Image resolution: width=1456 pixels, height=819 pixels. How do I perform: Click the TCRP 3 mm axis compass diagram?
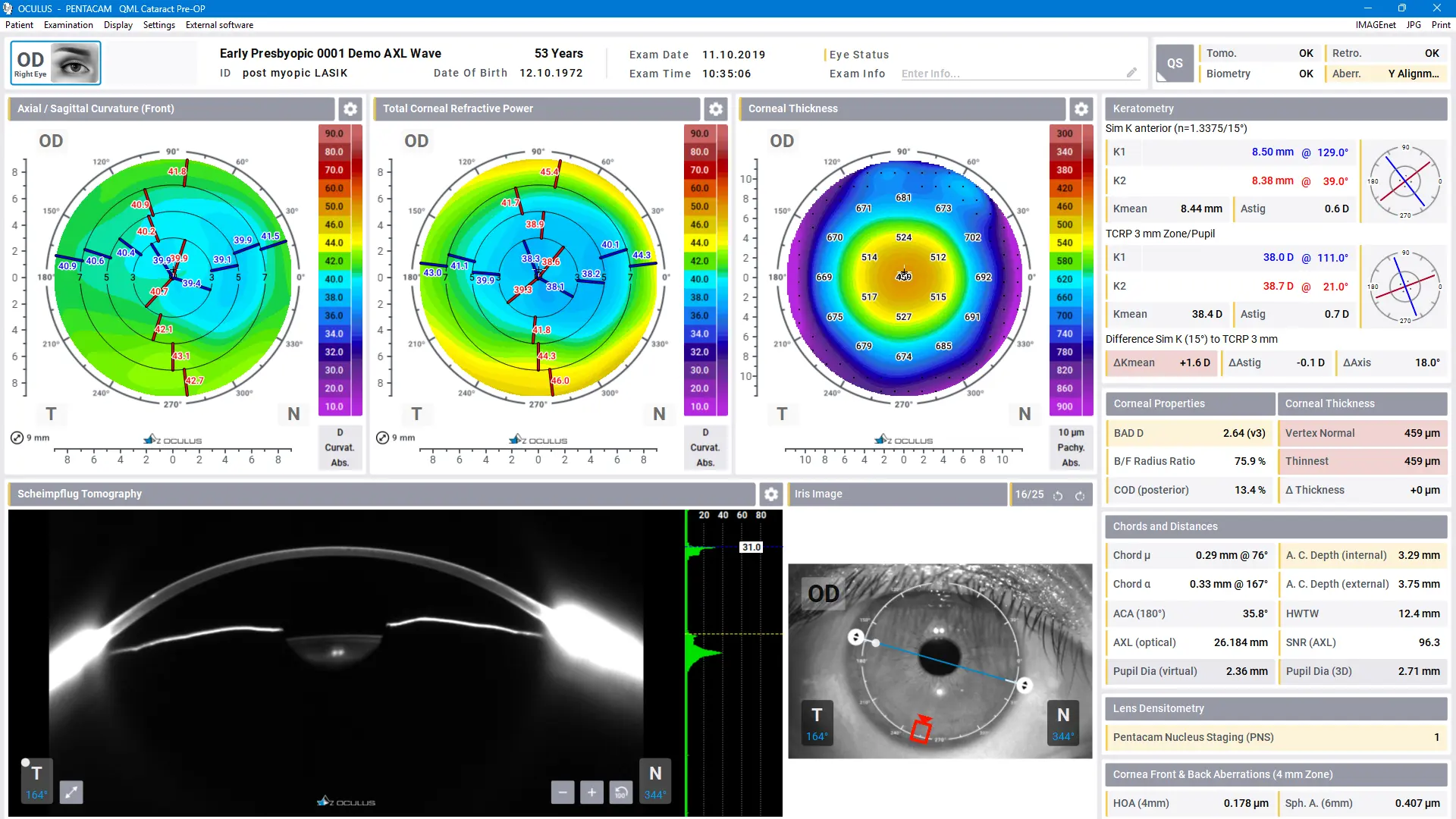(x=1405, y=287)
